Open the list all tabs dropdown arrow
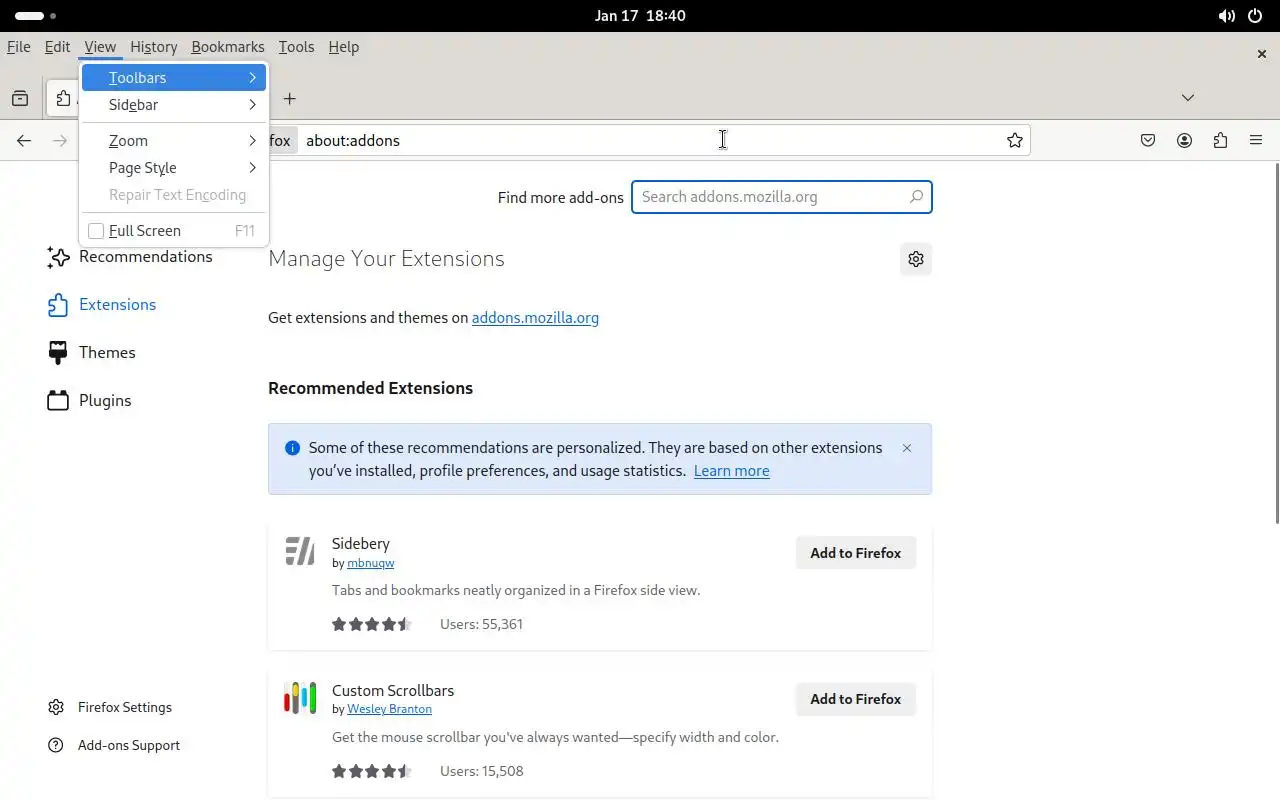 pos(1188,98)
